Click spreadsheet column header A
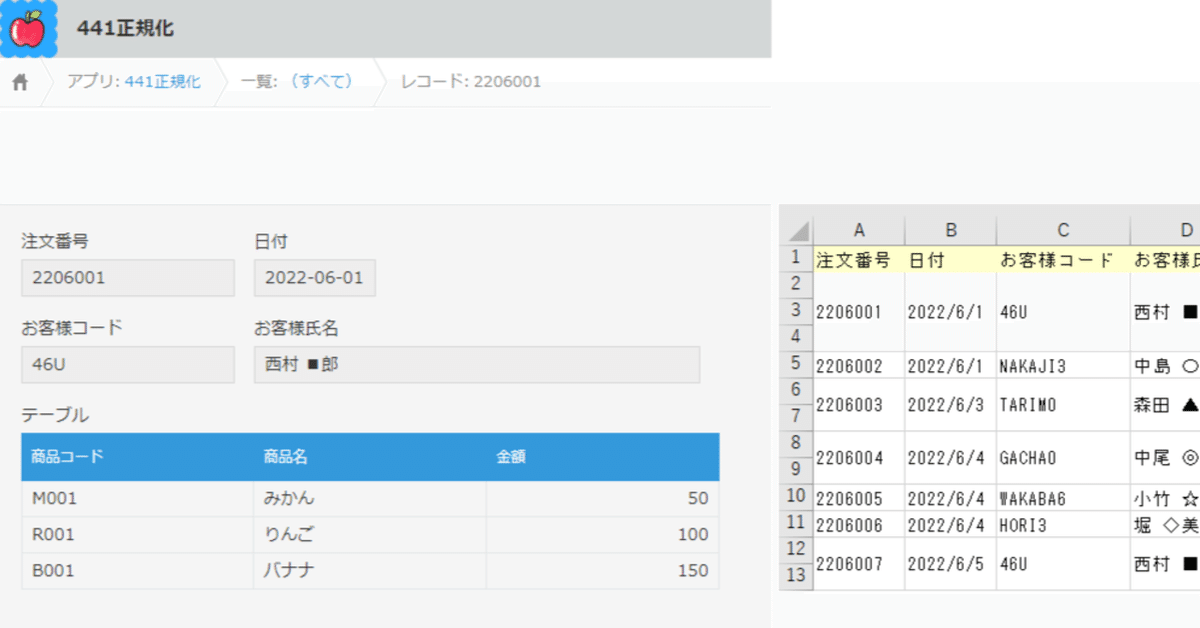This screenshot has width=1200, height=628. click(x=859, y=228)
